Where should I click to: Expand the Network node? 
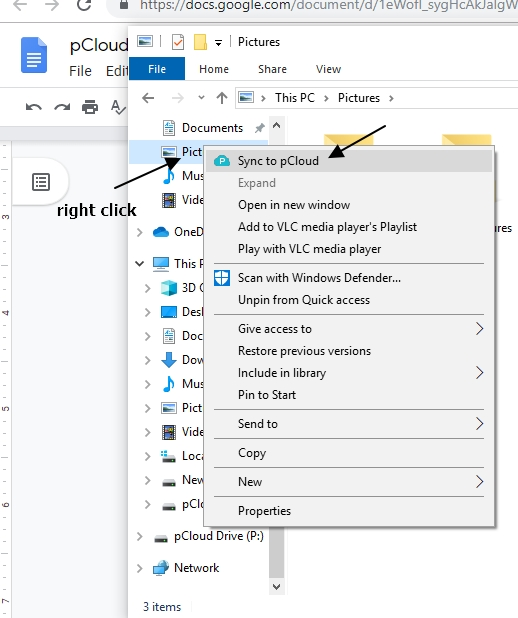click(x=140, y=568)
